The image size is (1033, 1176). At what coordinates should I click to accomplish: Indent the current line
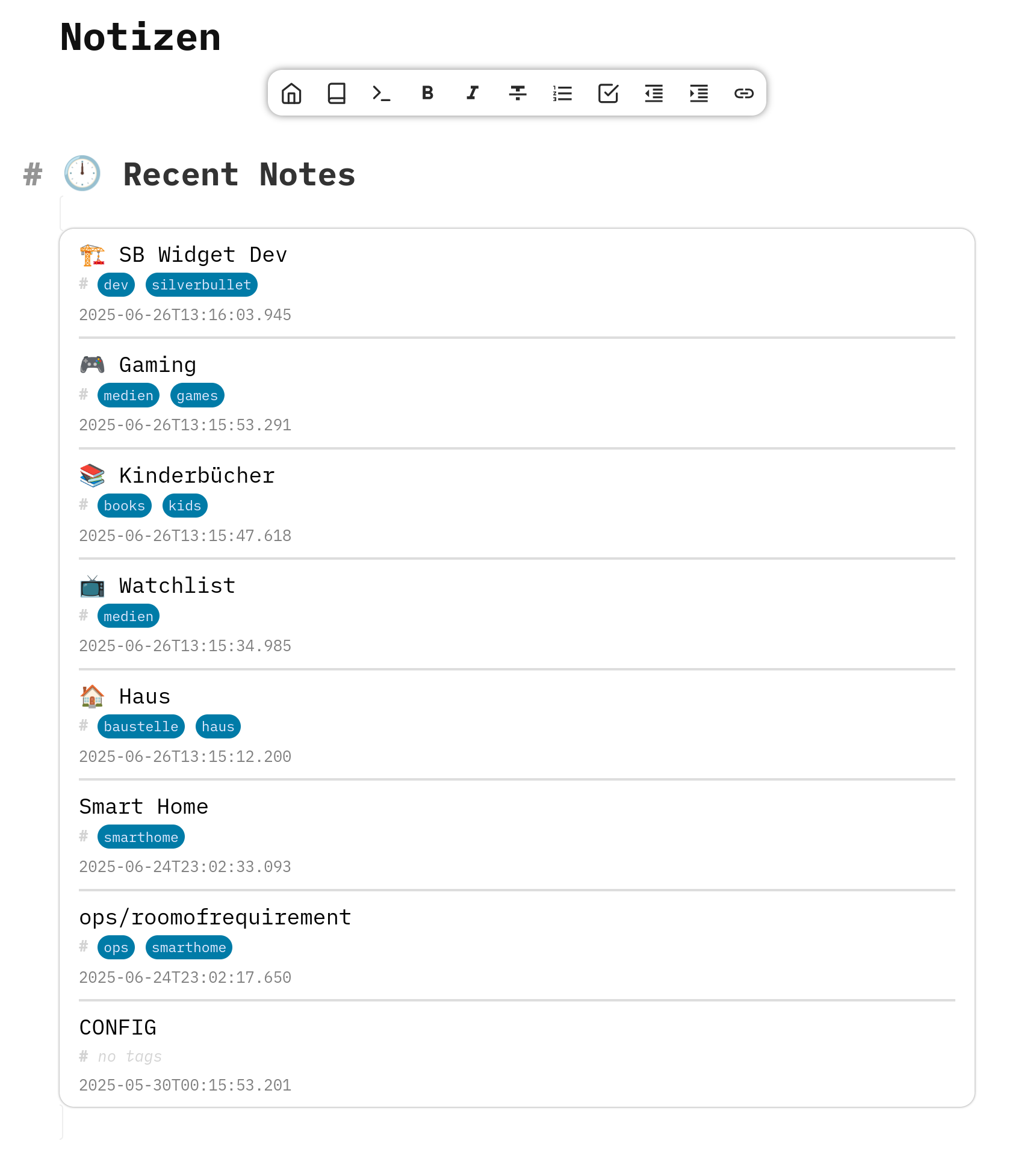pos(699,93)
